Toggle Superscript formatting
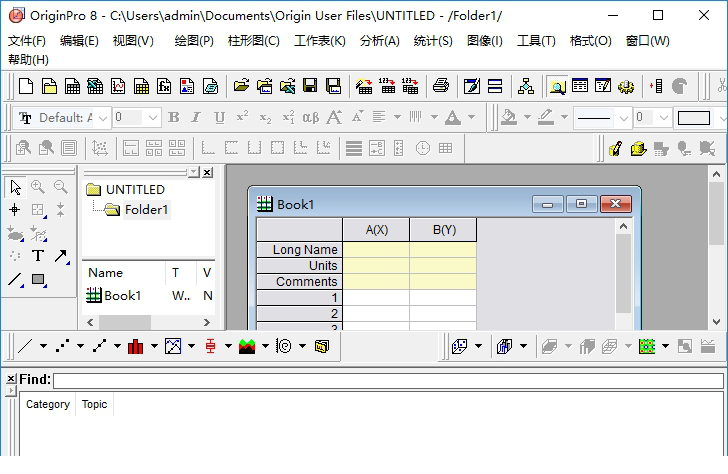Screen dimensions: 728x474 click(242, 117)
